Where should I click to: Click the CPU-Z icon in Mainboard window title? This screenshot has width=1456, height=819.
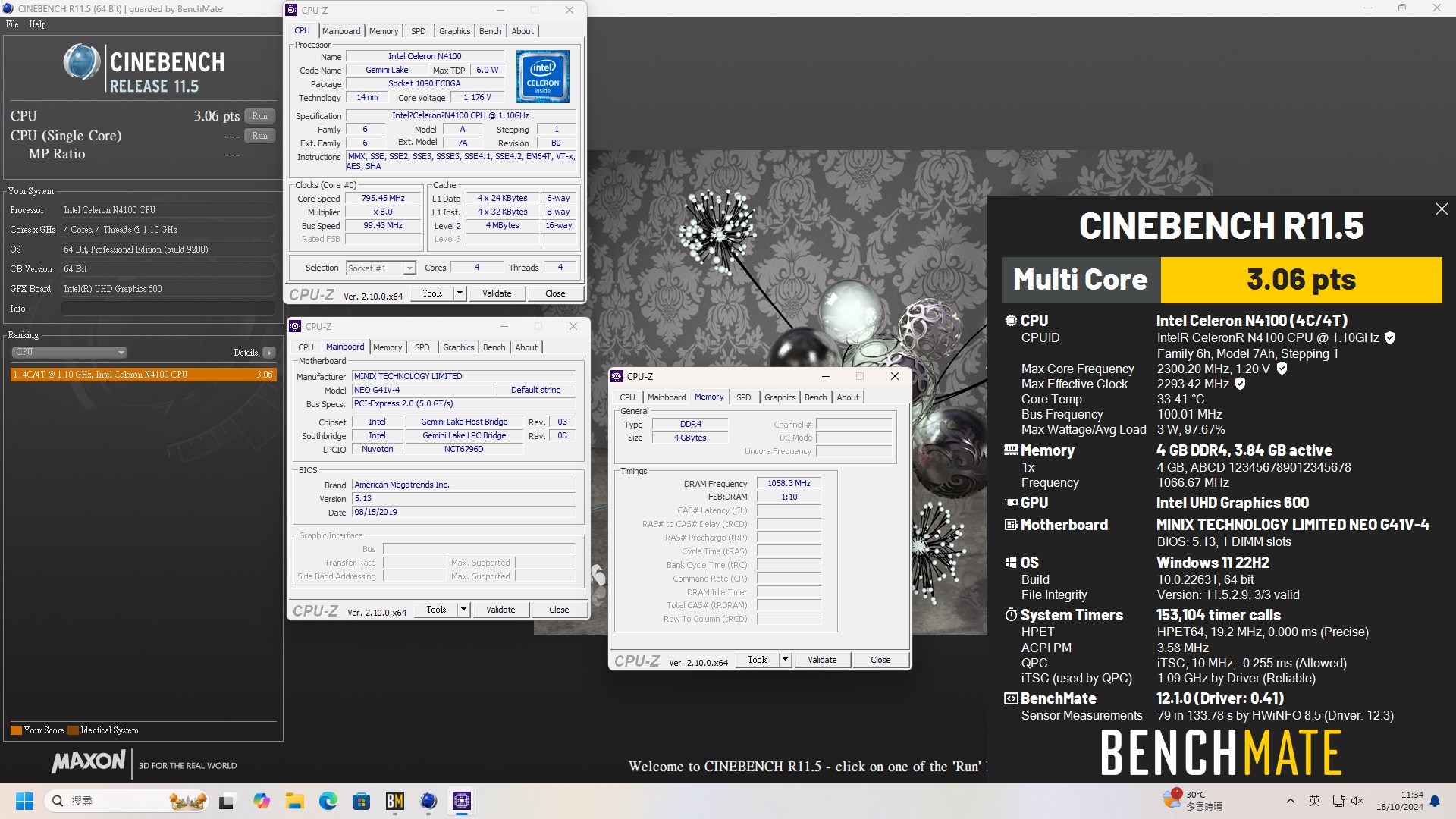(x=296, y=326)
